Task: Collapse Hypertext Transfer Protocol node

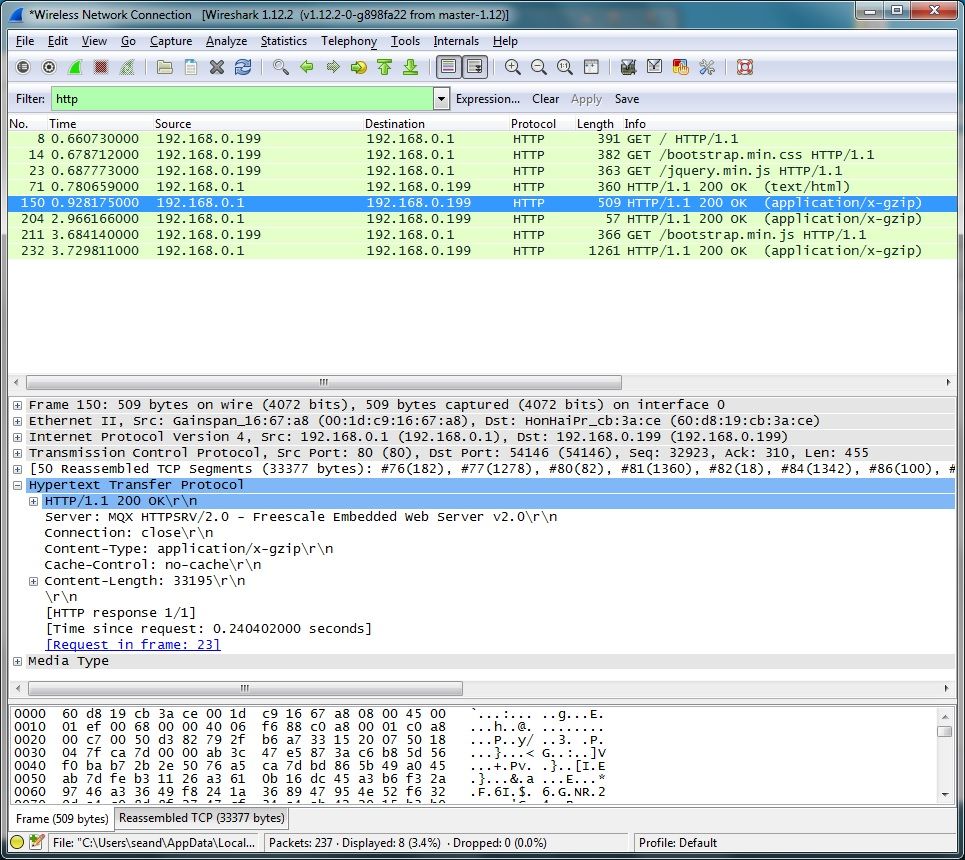Action: tap(17, 485)
